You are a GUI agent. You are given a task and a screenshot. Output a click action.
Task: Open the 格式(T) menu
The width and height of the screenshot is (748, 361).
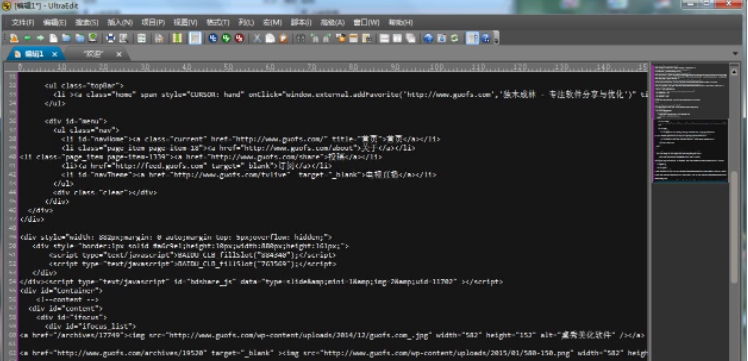point(218,22)
